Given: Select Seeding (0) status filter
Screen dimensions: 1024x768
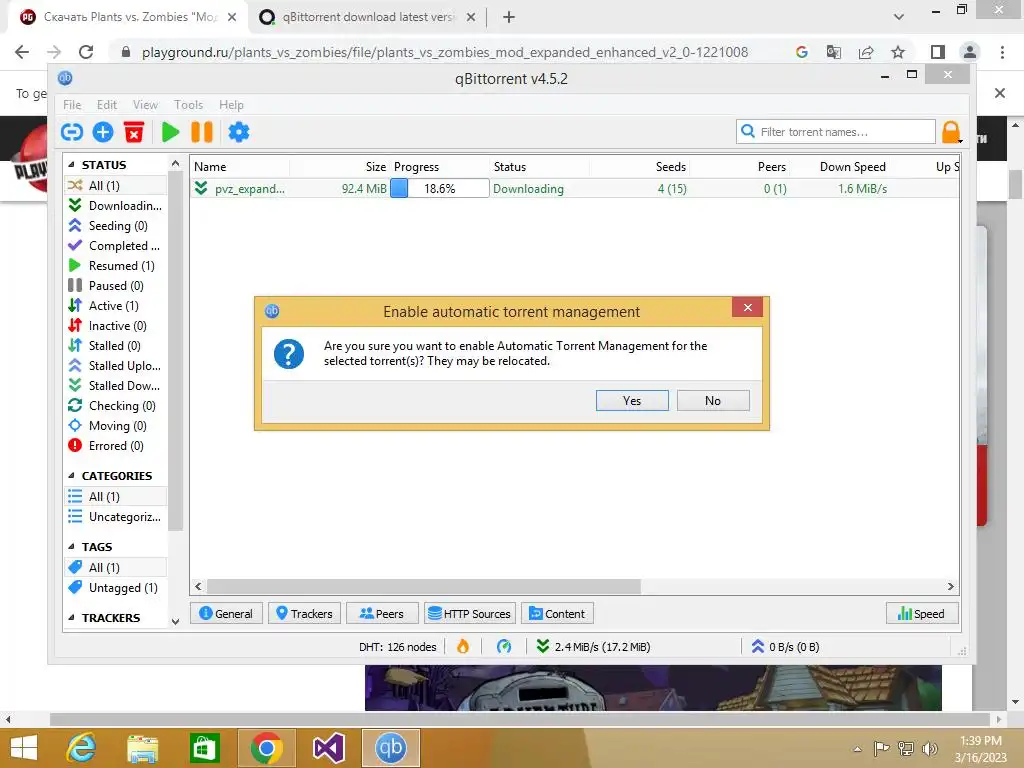Looking at the screenshot, I should click(115, 226).
